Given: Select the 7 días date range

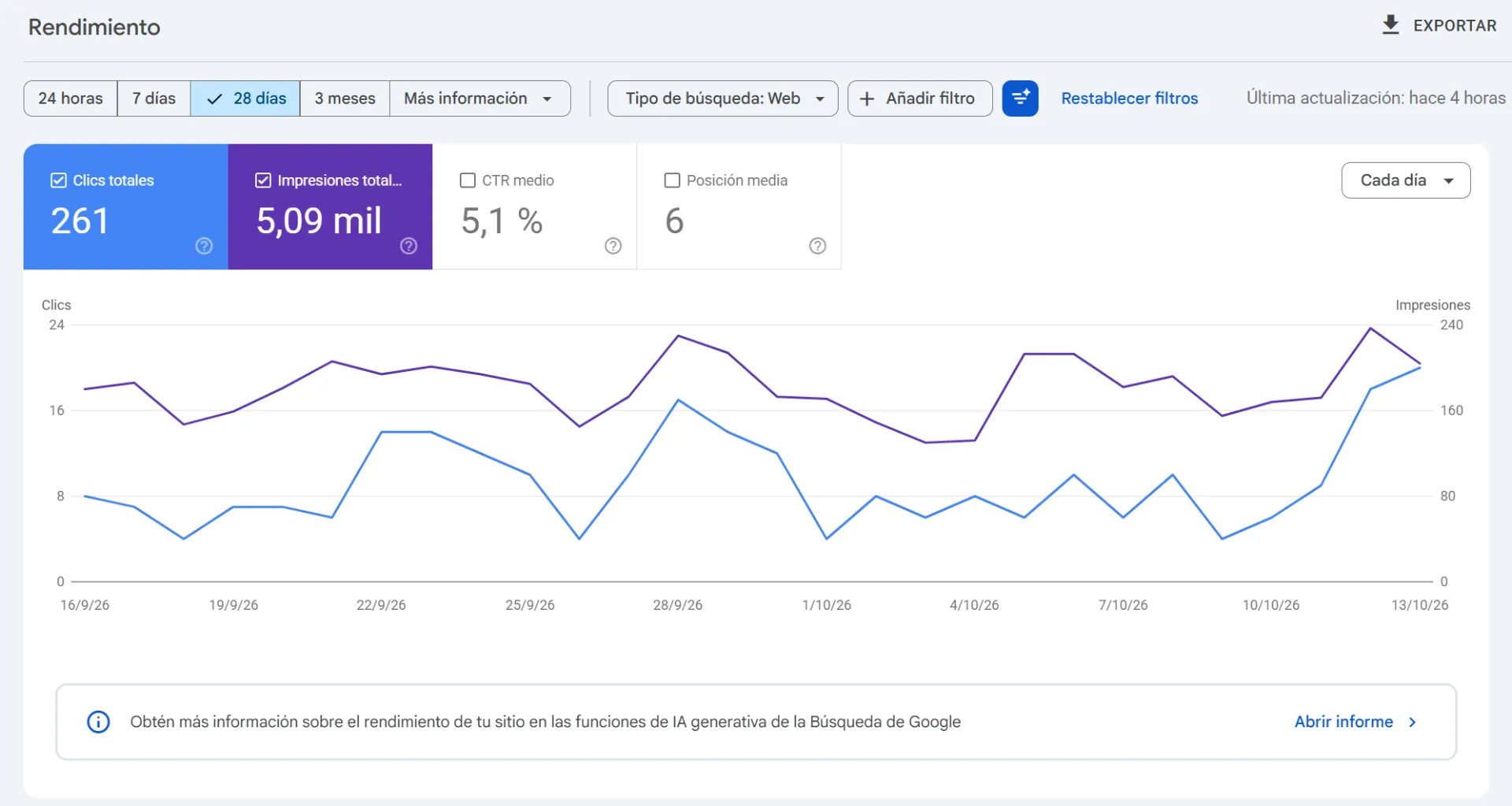Looking at the screenshot, I should click(154, 98).
